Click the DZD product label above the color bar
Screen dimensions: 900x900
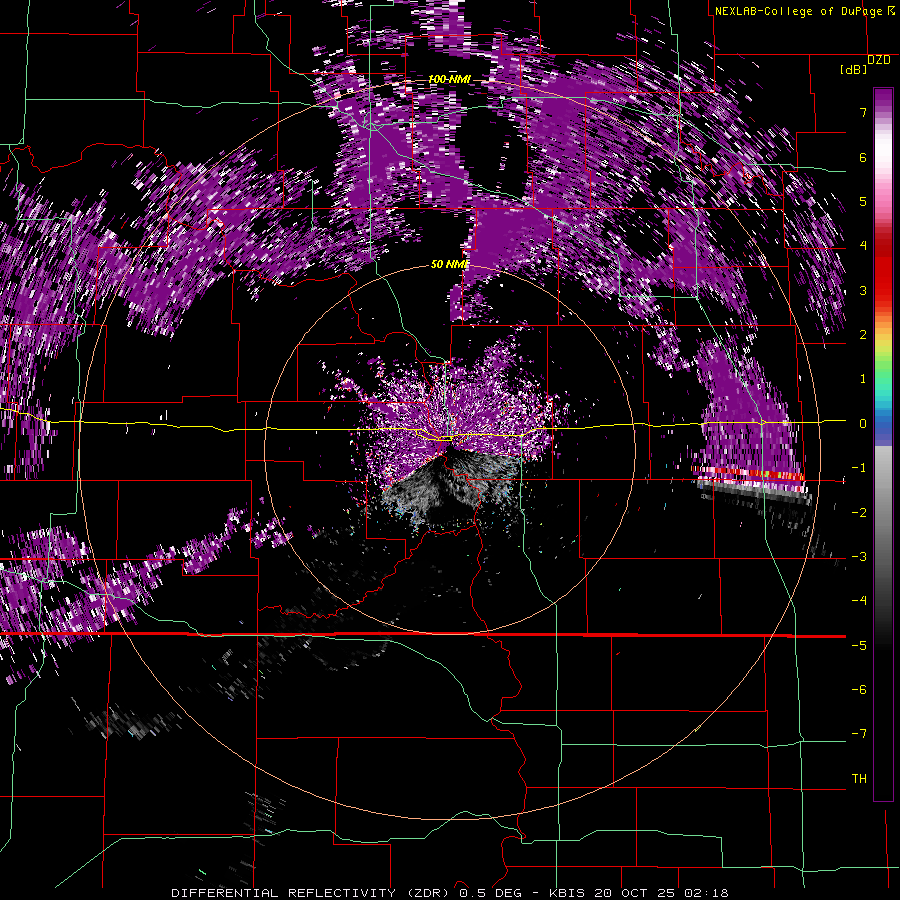pos(879,60)
